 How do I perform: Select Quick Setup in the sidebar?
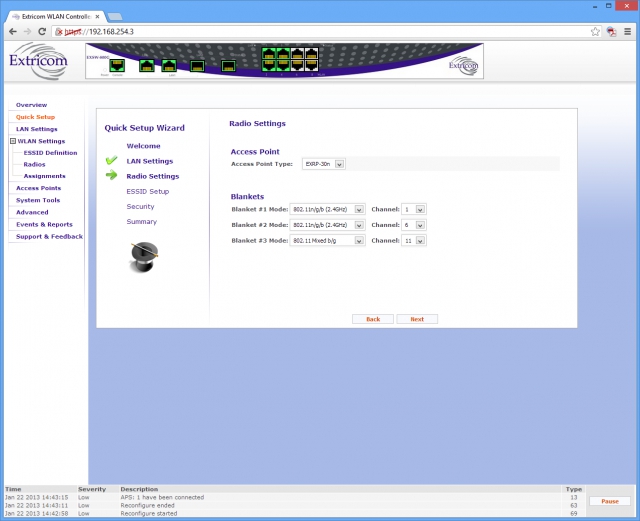coord(35,117)
